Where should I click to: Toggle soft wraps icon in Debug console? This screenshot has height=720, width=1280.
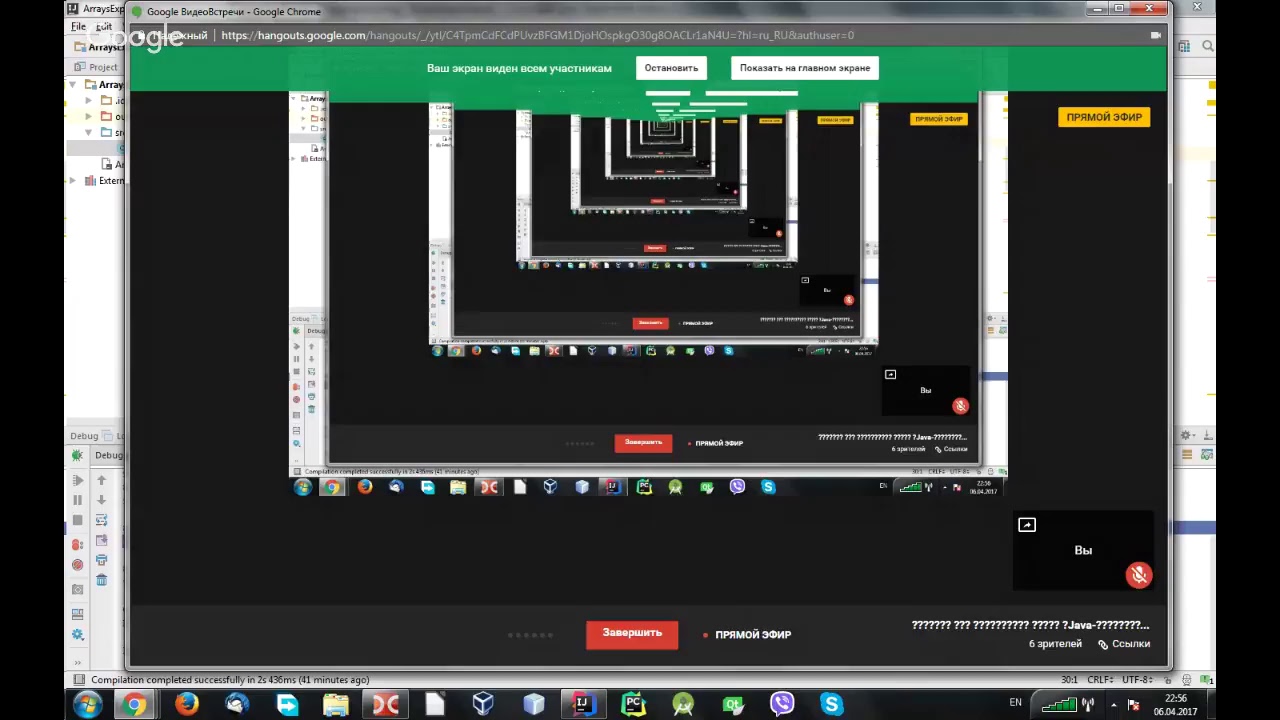(101, 520)
